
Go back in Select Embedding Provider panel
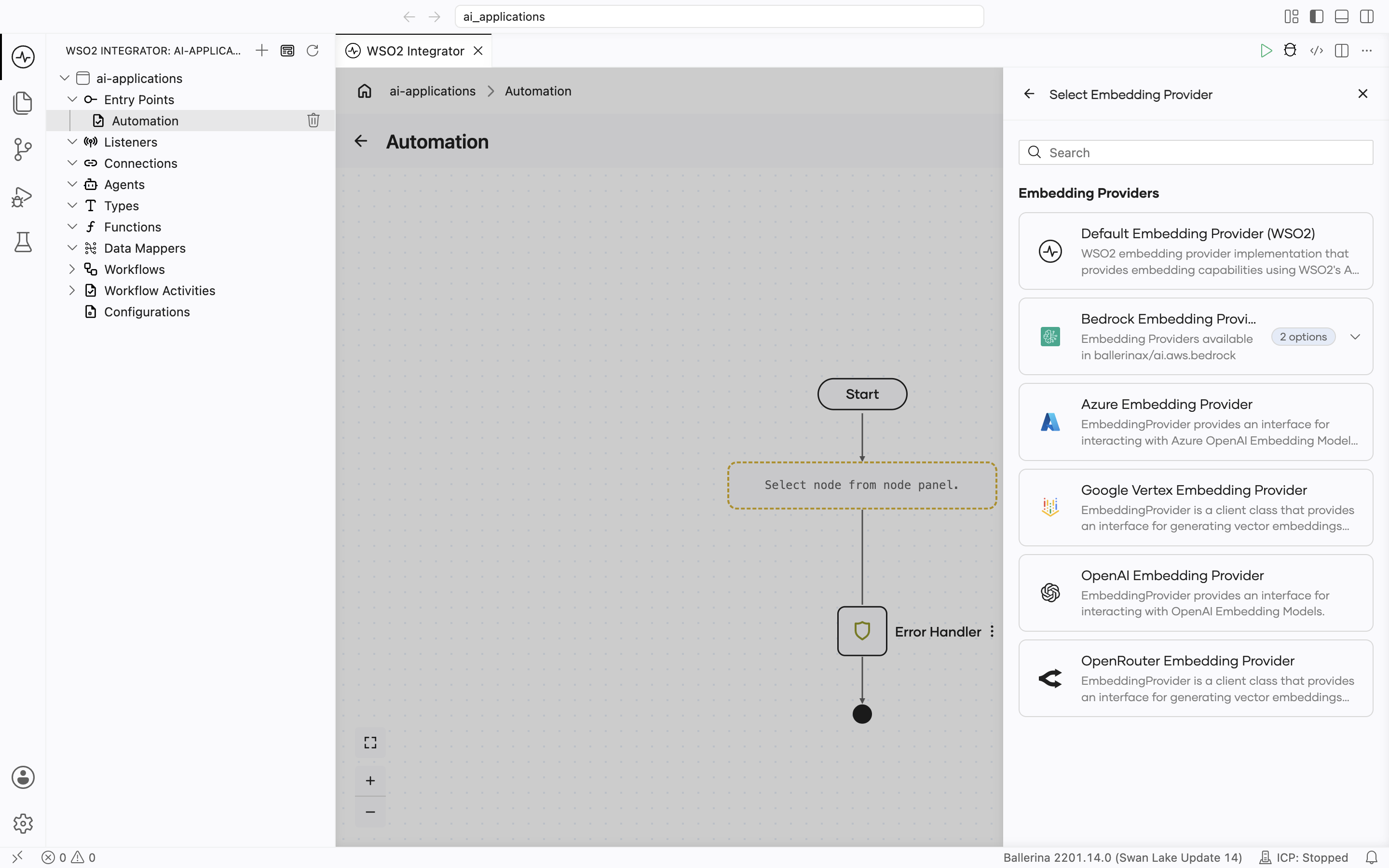pyautogui.click(x=1029, y=94)
